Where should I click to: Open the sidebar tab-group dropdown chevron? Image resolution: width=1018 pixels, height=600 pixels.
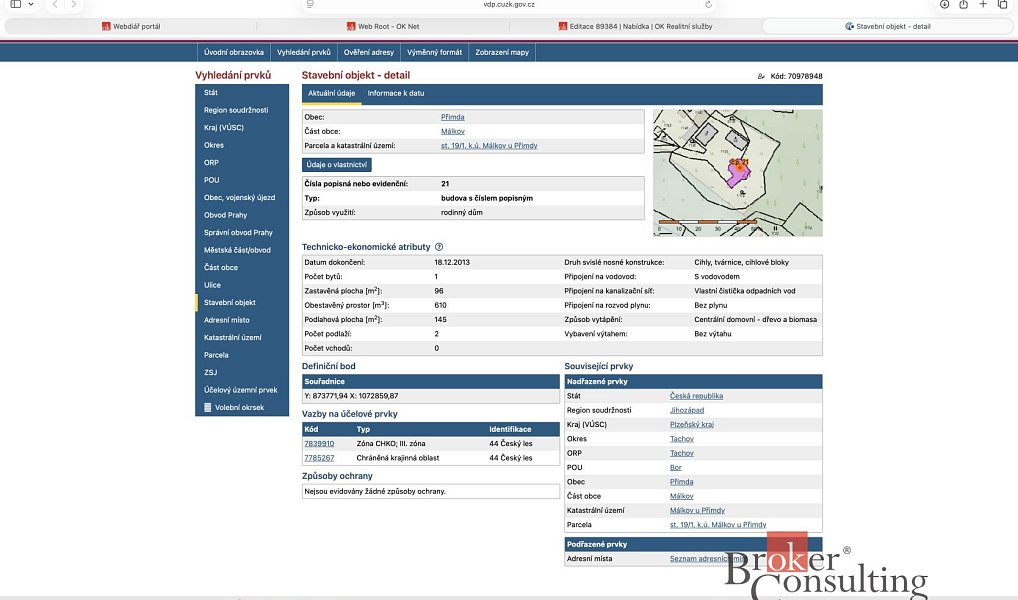pyautogui.click(x=31, y=4)
